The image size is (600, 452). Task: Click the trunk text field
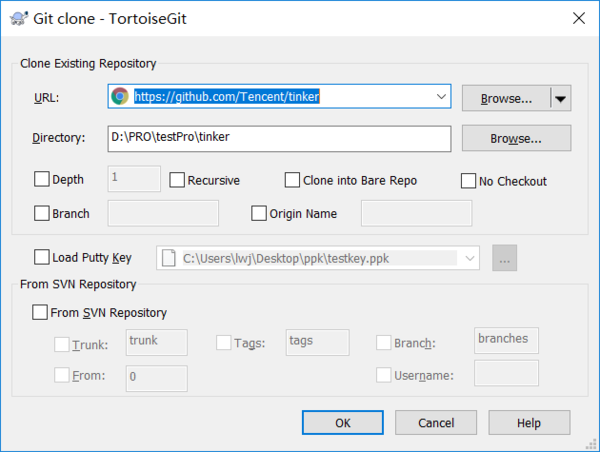pyautogui.click(x=157, y=342)
